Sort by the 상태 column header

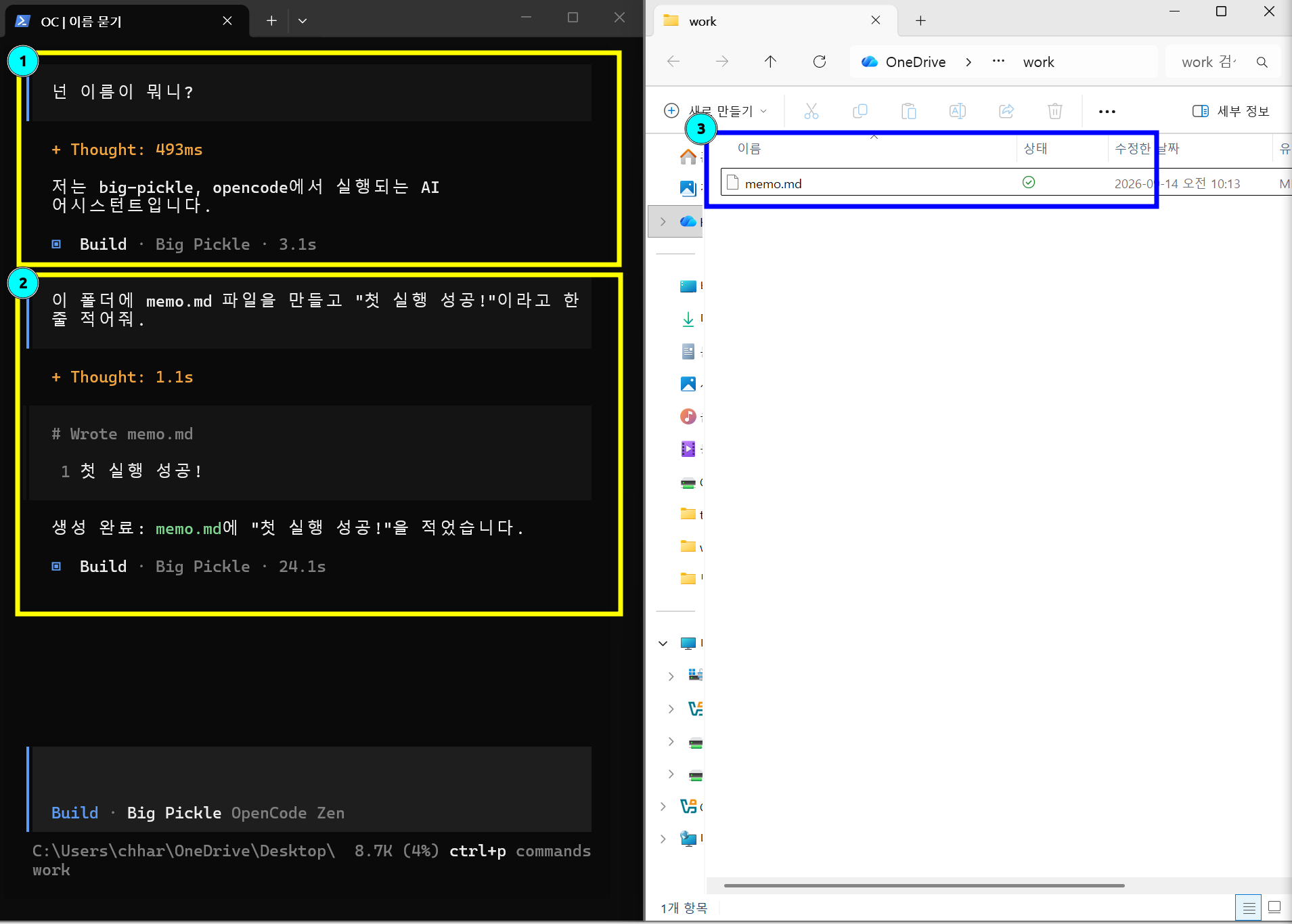click(x=1061, y=148)
